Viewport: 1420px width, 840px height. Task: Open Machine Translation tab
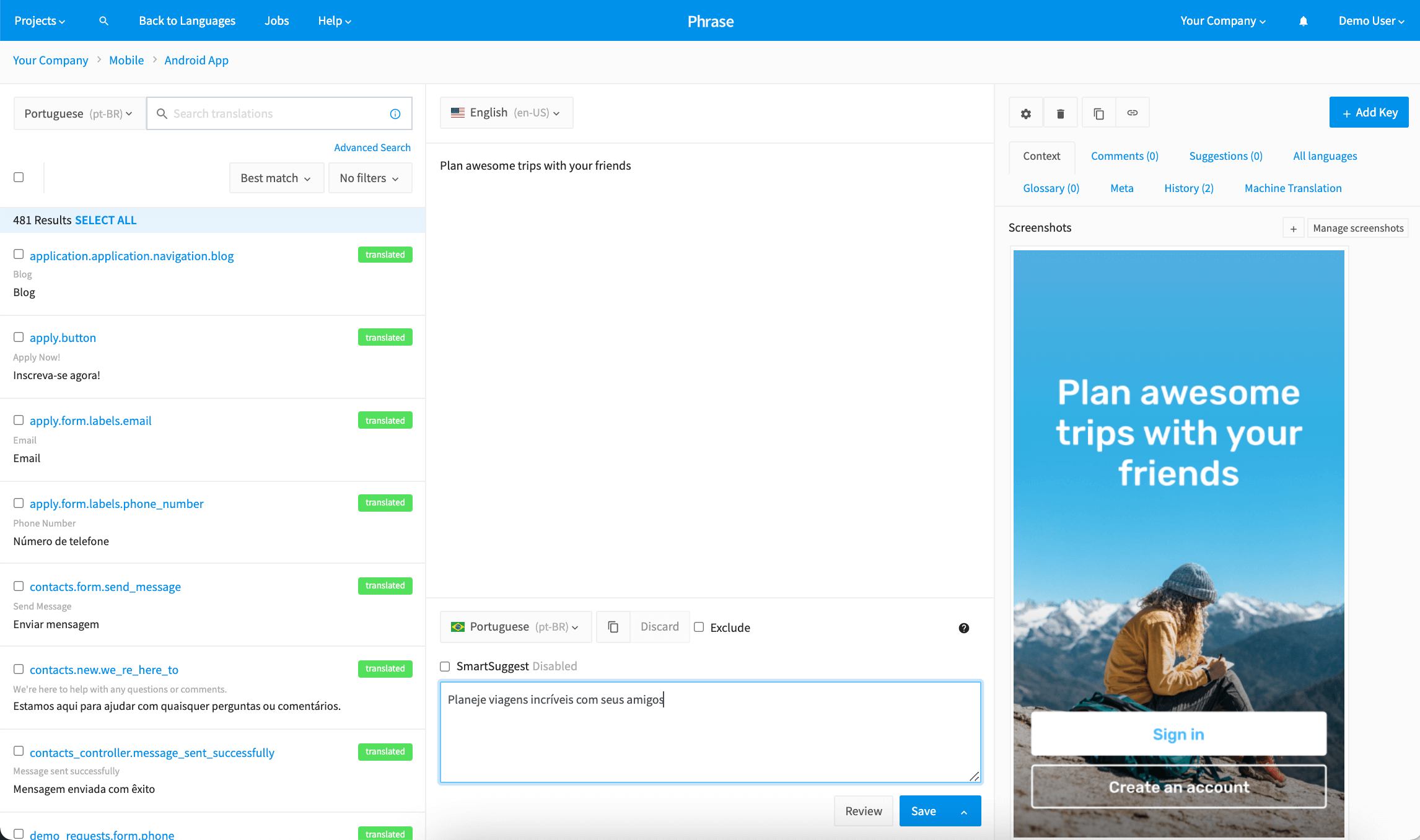(1293, 188)
